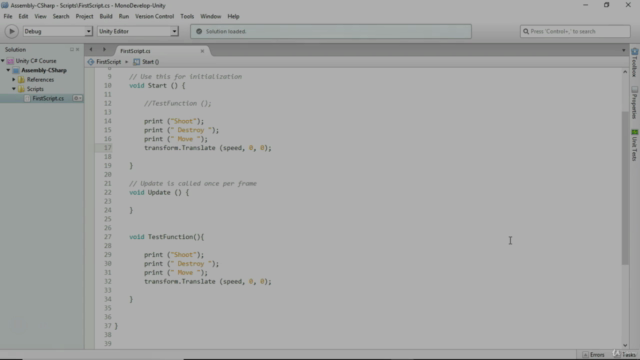Click the Unity C# Course solution icon

[10, 61]
